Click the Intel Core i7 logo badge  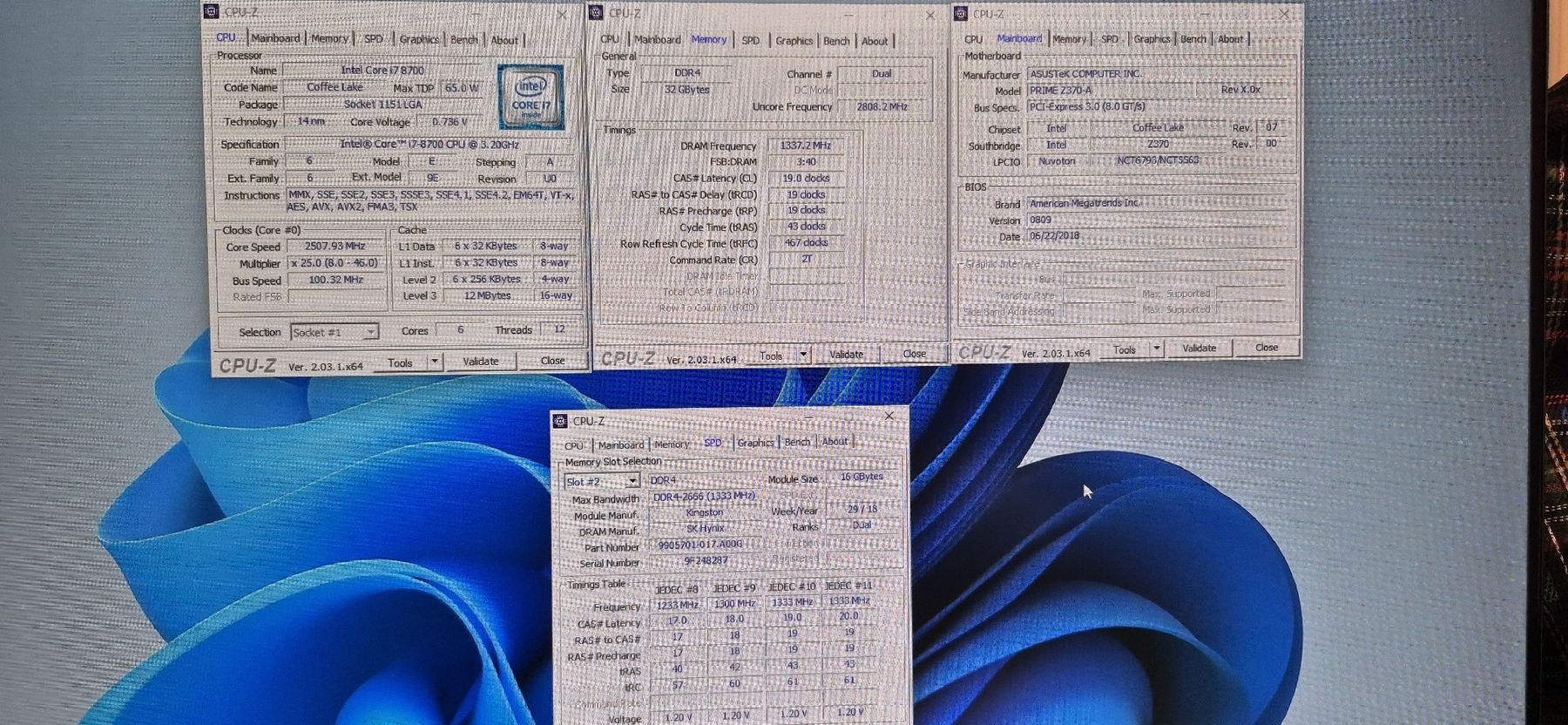coord(531,97)
